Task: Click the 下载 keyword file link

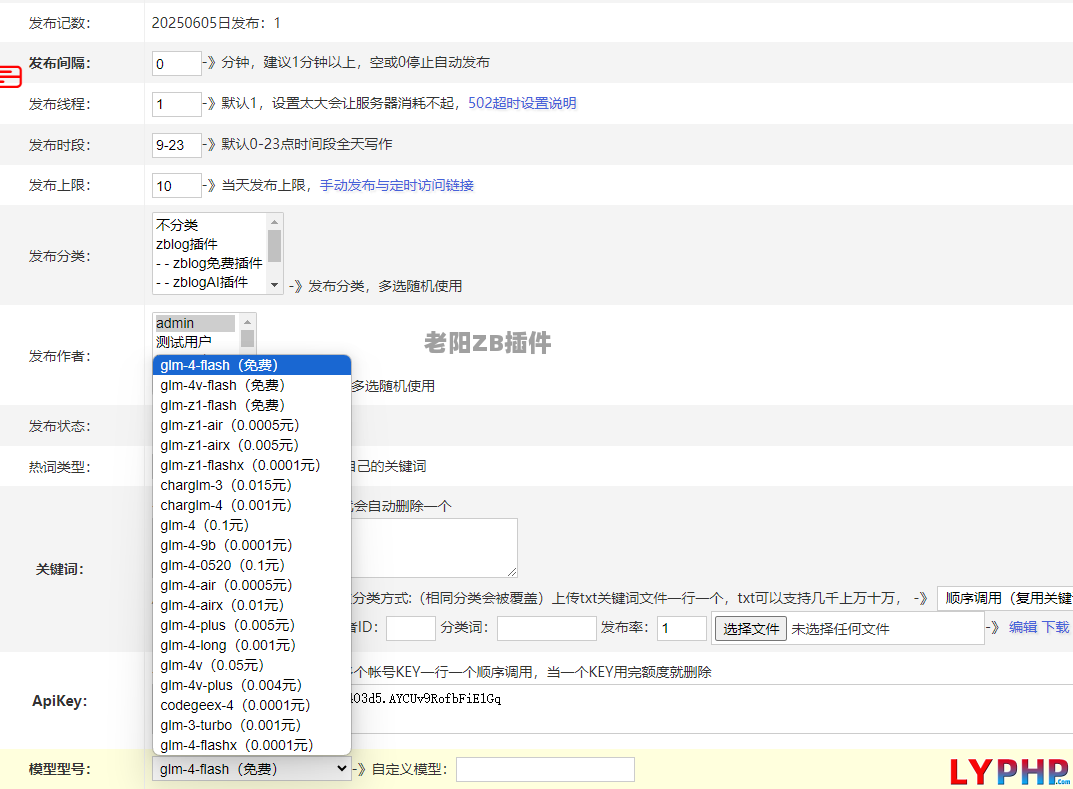Action: [x=1055, y=628]
